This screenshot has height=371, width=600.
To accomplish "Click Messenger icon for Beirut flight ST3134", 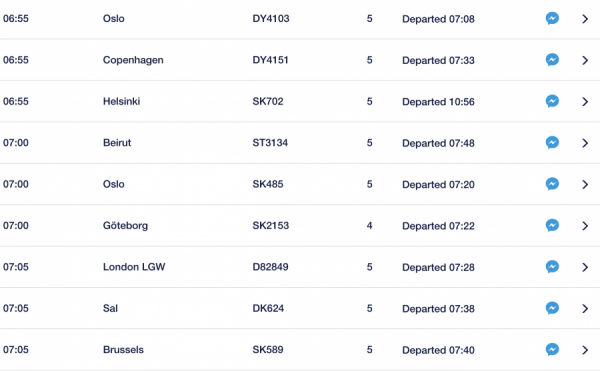I will [552, 142].
